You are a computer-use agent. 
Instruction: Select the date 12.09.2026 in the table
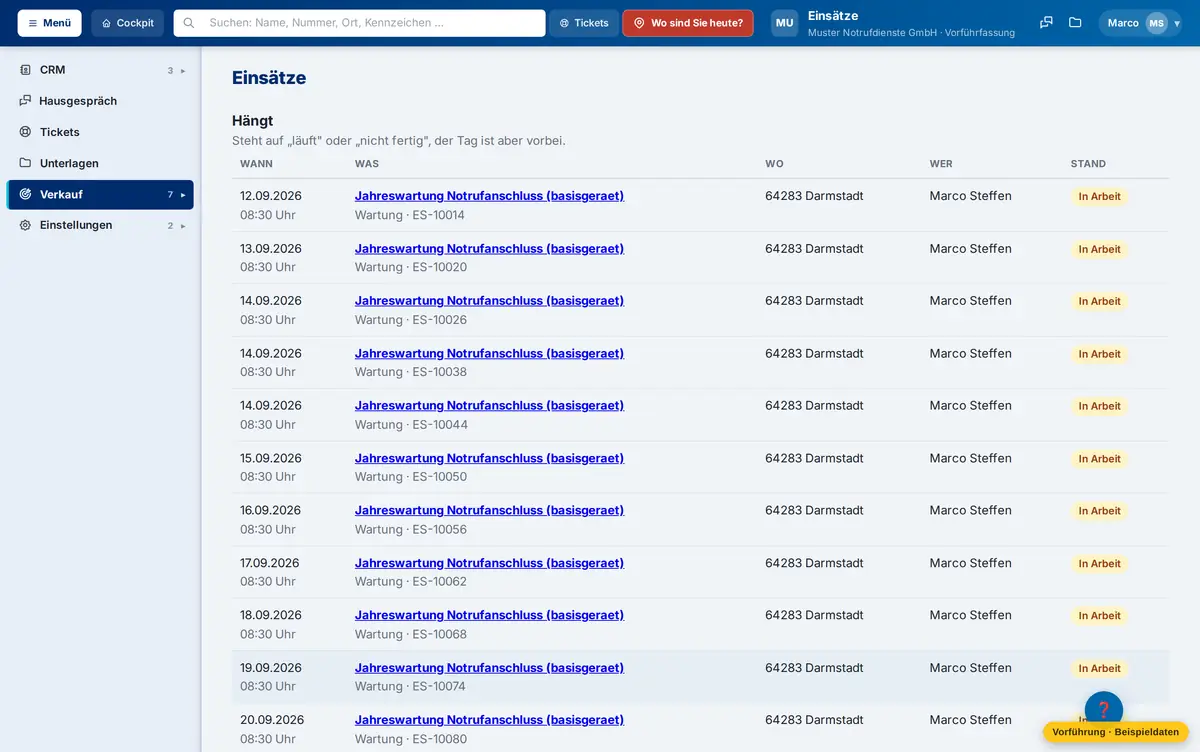pyautogui.click(x=271, y=196)
